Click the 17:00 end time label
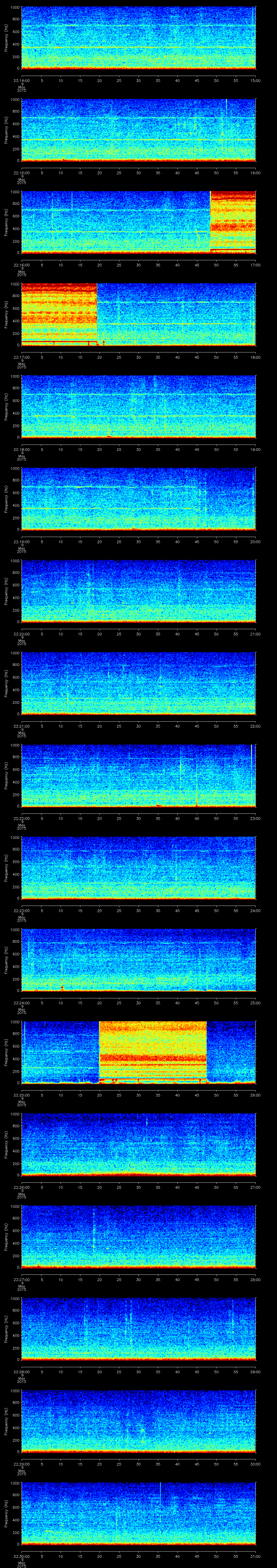277x1568 pixels. pos(255,265)
